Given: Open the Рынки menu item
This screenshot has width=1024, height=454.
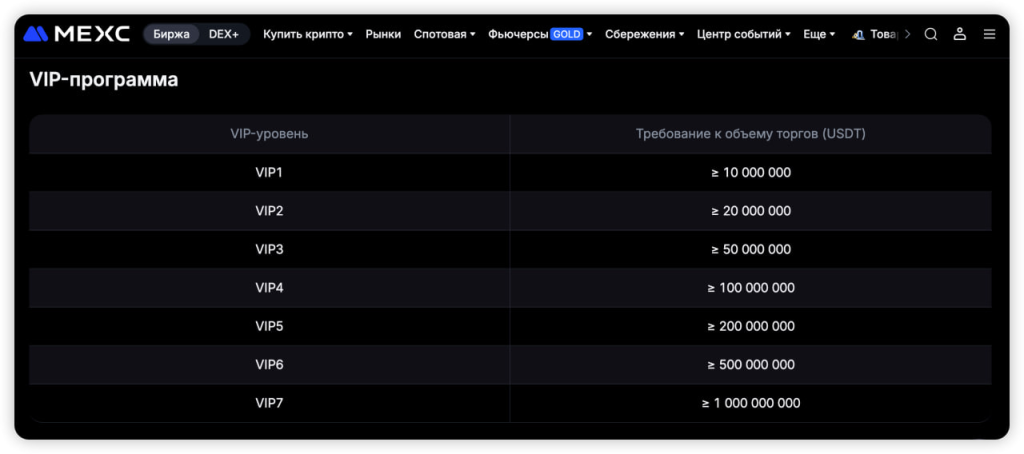Looking at the screenshot, I should (x=383, y=34).
